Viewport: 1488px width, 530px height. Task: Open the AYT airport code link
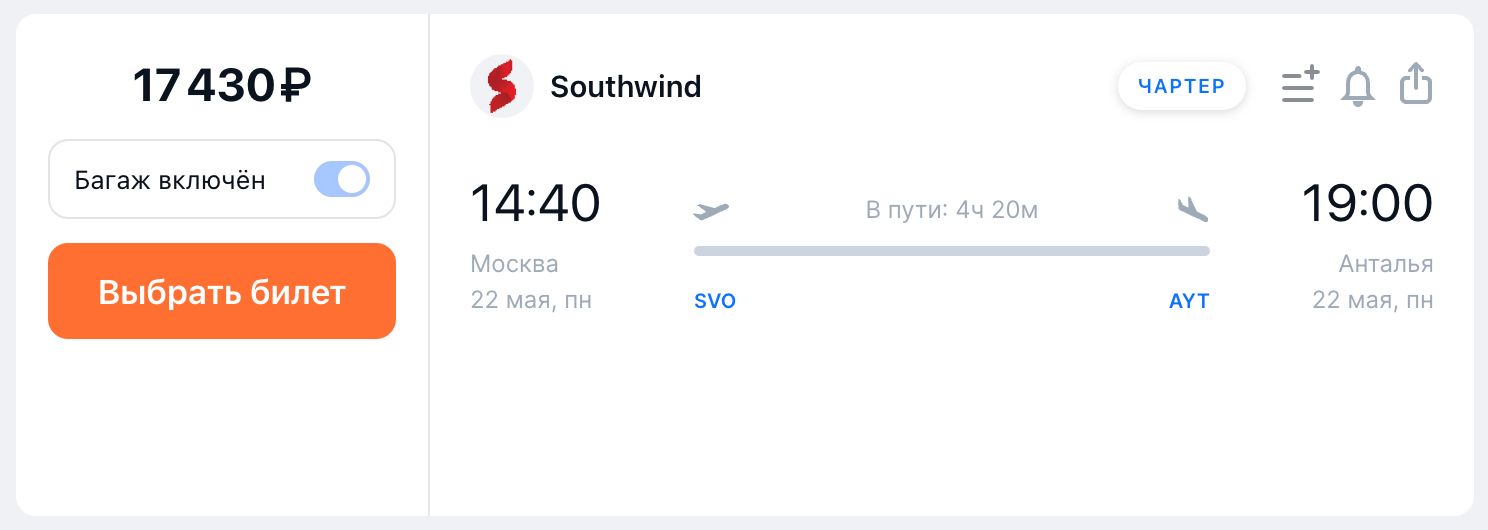click(1189, 301)
